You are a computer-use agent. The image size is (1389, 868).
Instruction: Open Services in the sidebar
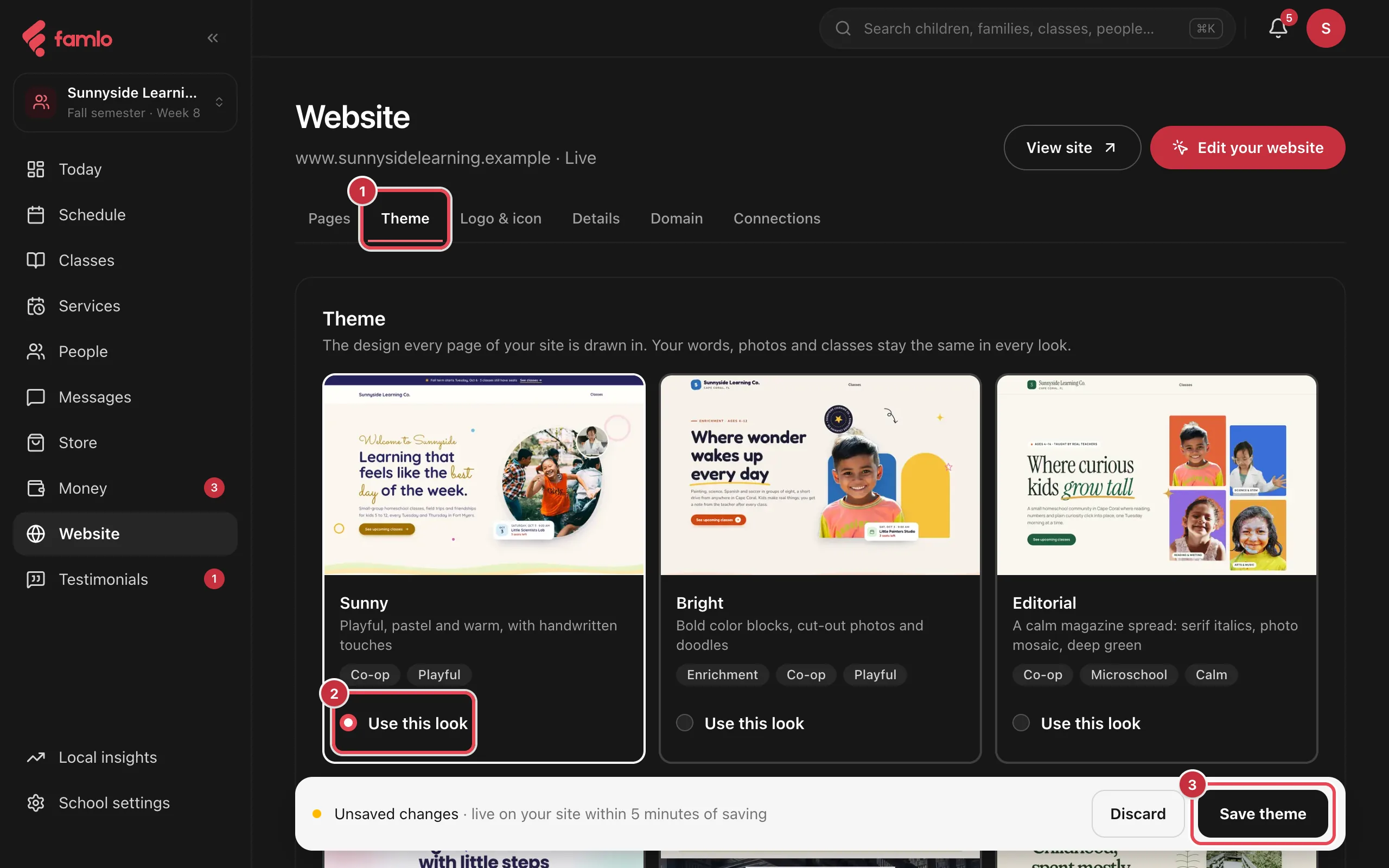125,306
